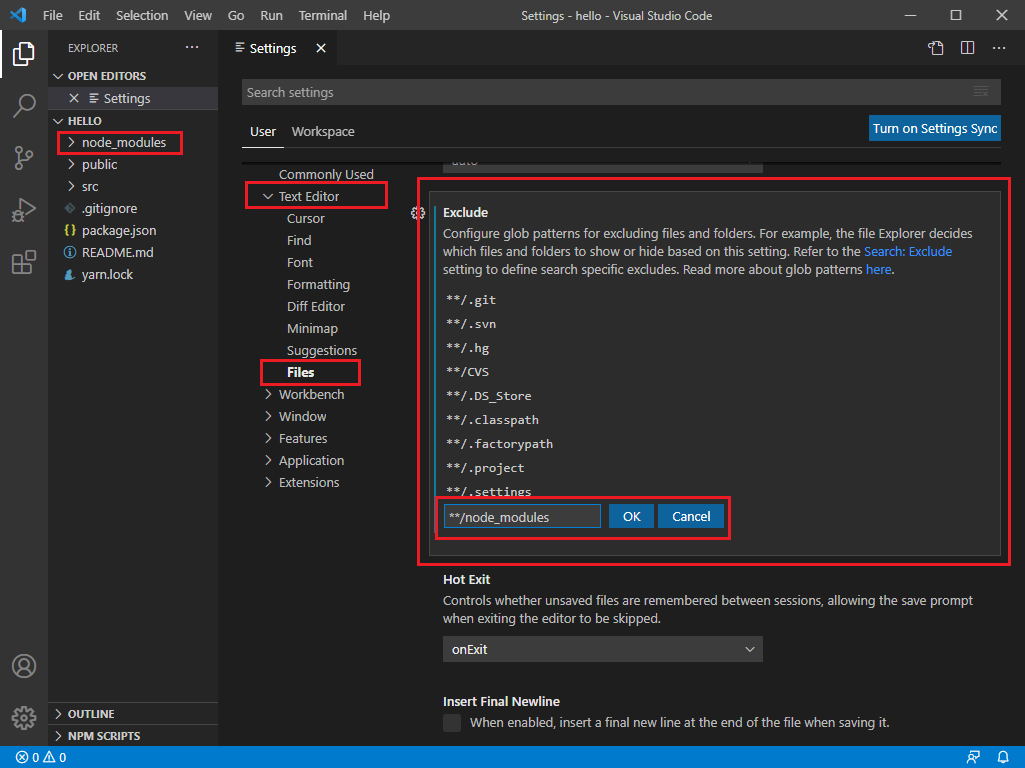Open editor More Actions ellipsis
Screen dimensions: 1025x768
click(x=999, y=48)
